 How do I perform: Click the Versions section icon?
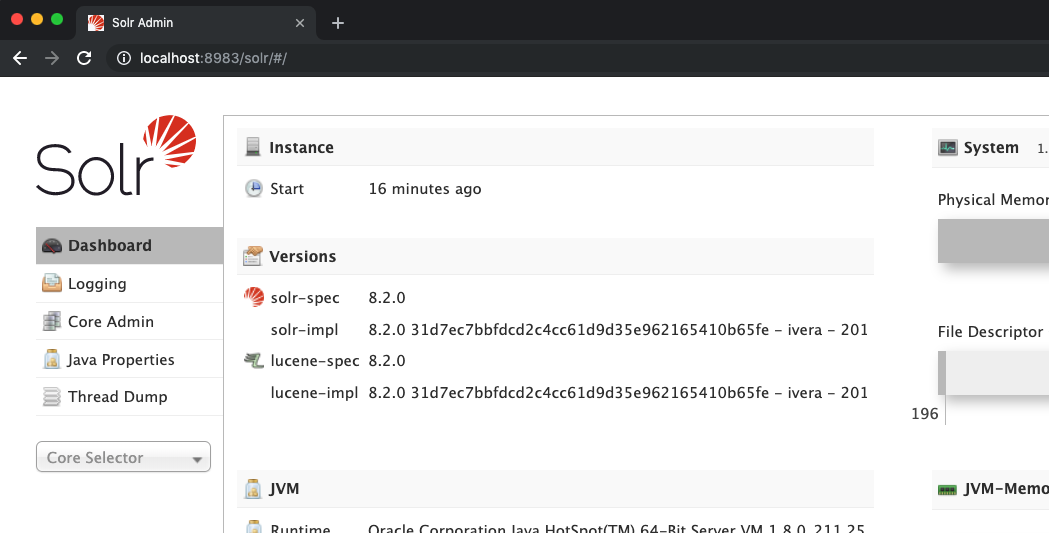click(x=253, y=257)
